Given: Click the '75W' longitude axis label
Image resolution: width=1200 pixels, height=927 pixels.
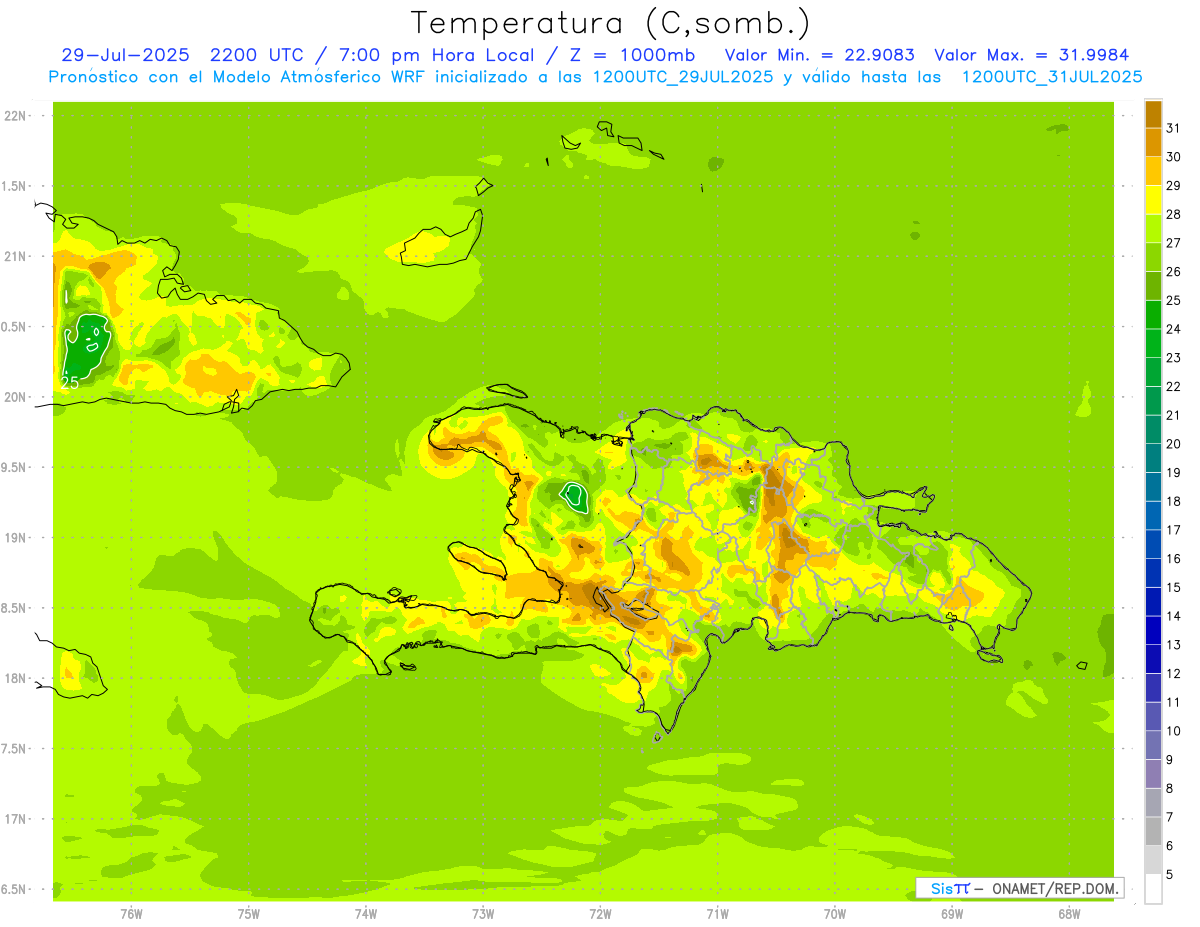Looking at the screenshot, I should [x=248, y=914].
